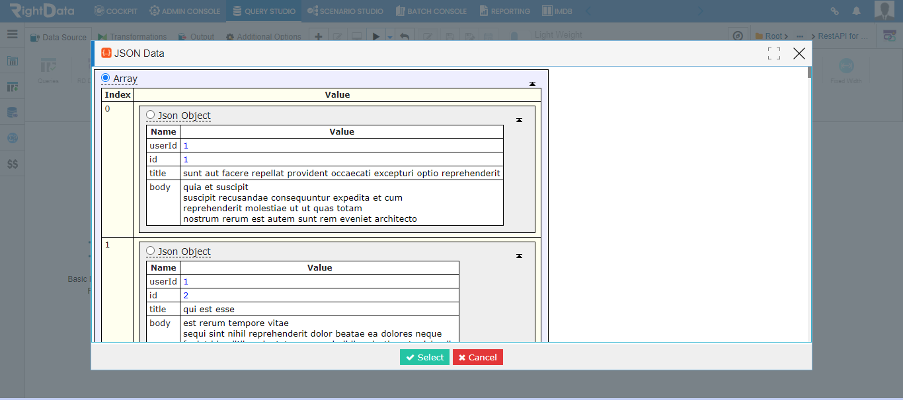
Task: Select the Json Object radio at index 1
Action: pos(150,251)
